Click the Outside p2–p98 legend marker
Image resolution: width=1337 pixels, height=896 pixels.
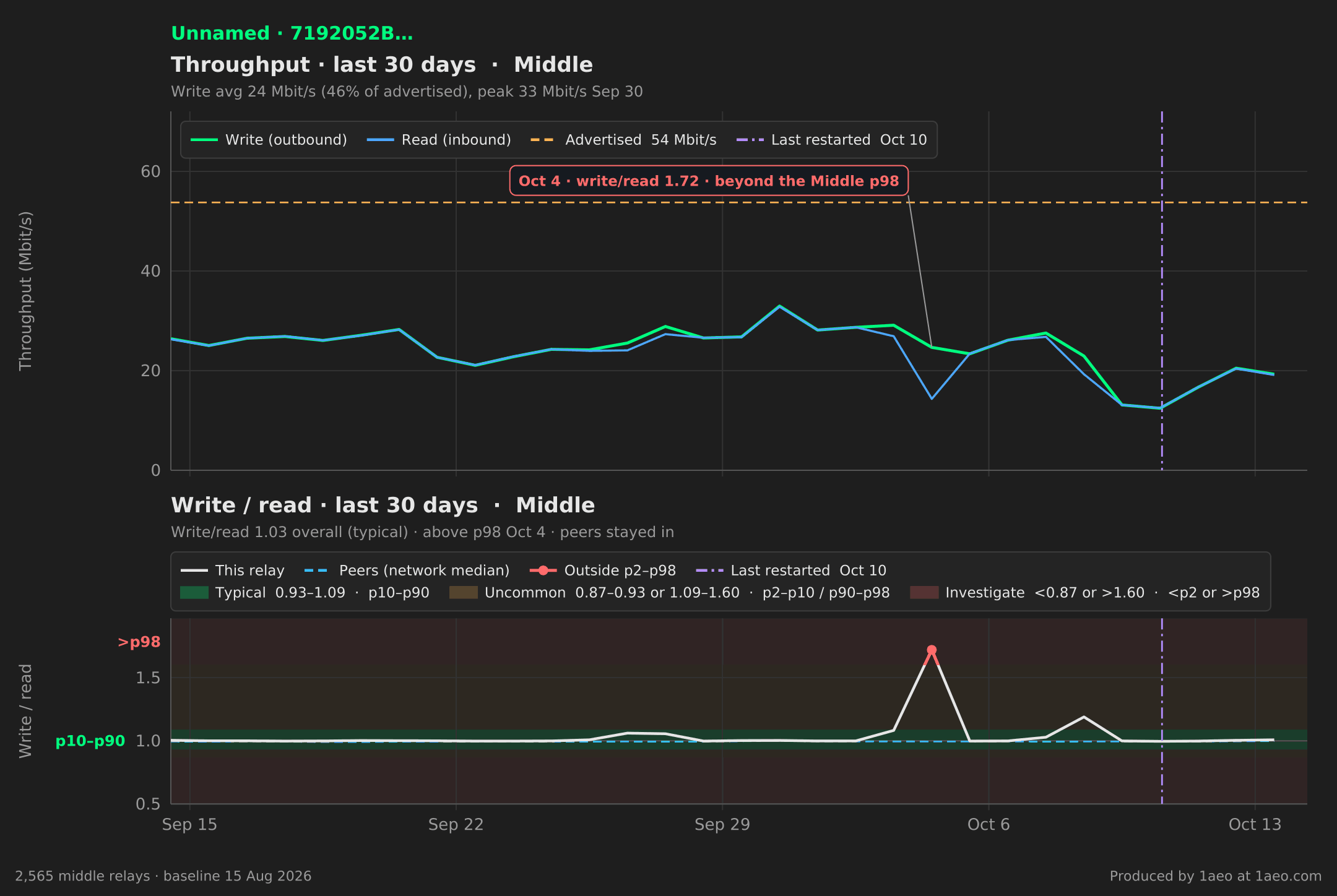click(543, 571)
